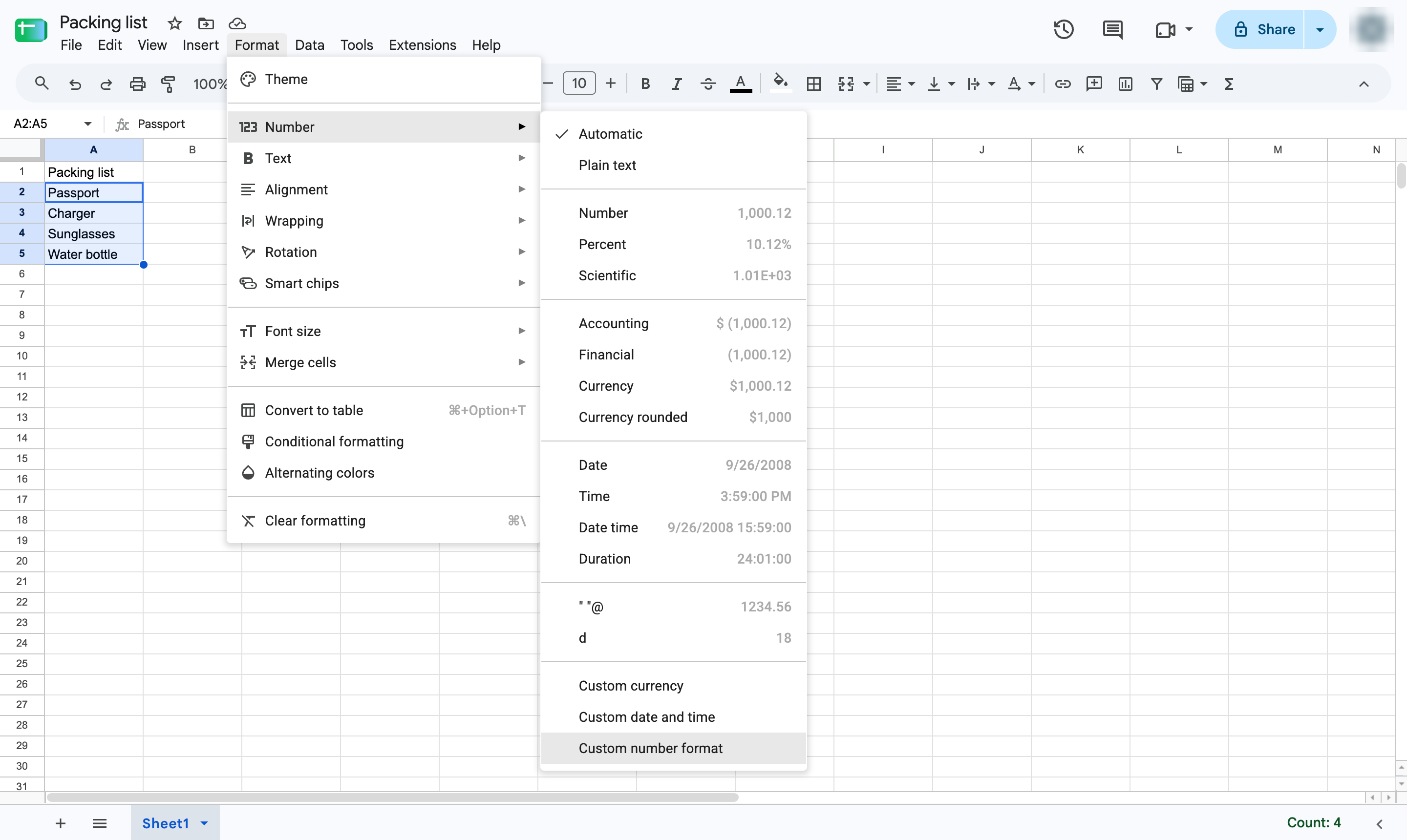Click the undo arrow icon
The image size is (1407, 840).
[75, 84]
